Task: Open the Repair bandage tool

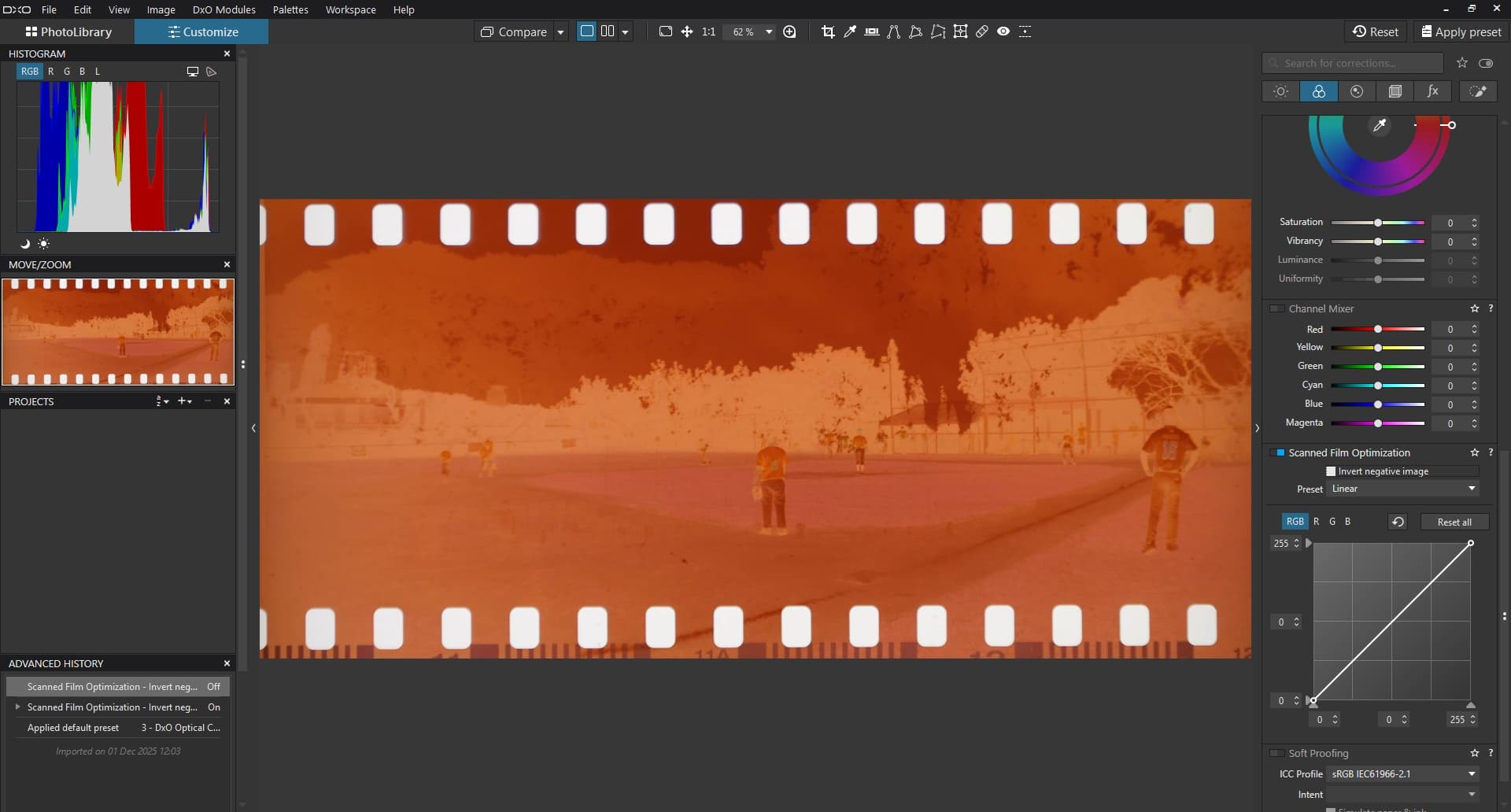Action: pos(982,31)
